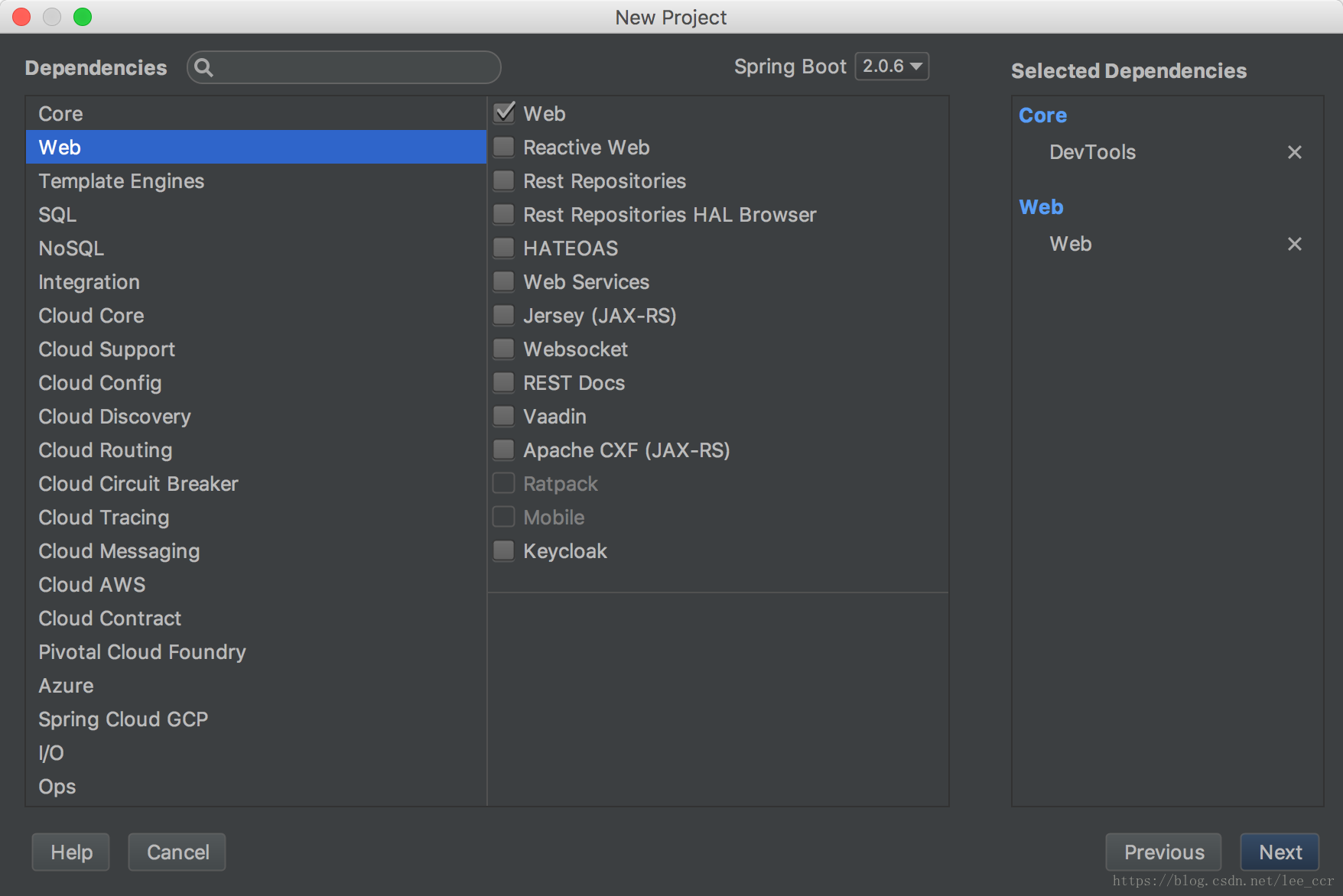This screenshot has width=1343, height=896.
Task: Select Cloud AWS category
Action: coord(256,584)
